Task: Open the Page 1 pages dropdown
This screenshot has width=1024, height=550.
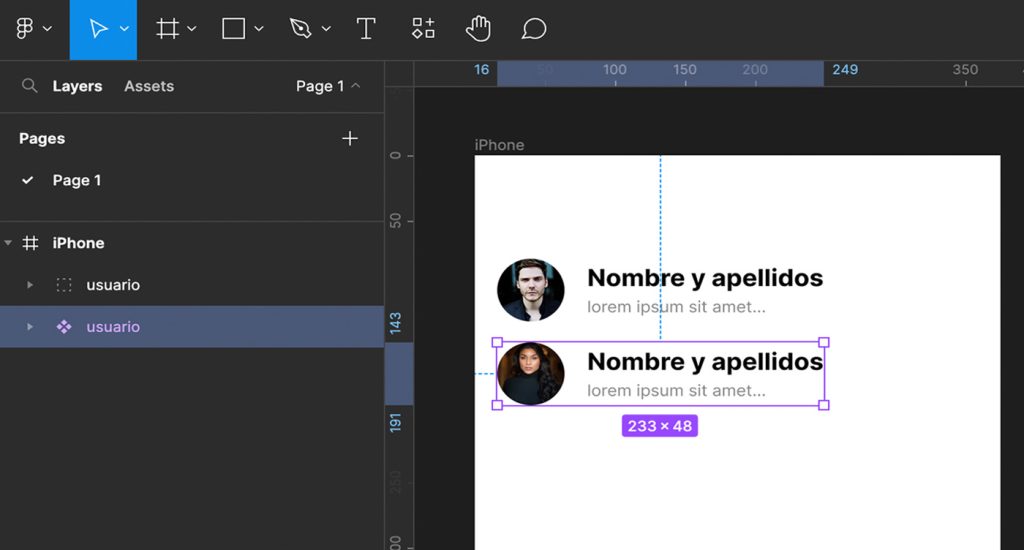Action: 328,86
